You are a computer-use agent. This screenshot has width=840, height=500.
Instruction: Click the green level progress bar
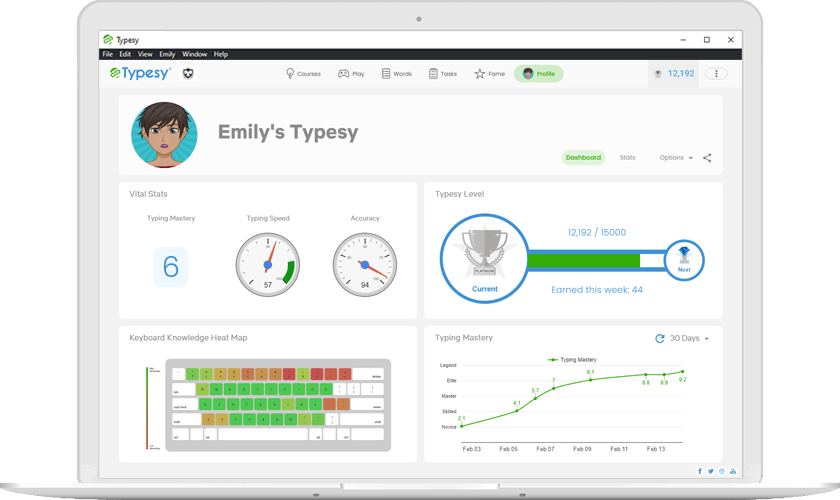coord(583,260)
